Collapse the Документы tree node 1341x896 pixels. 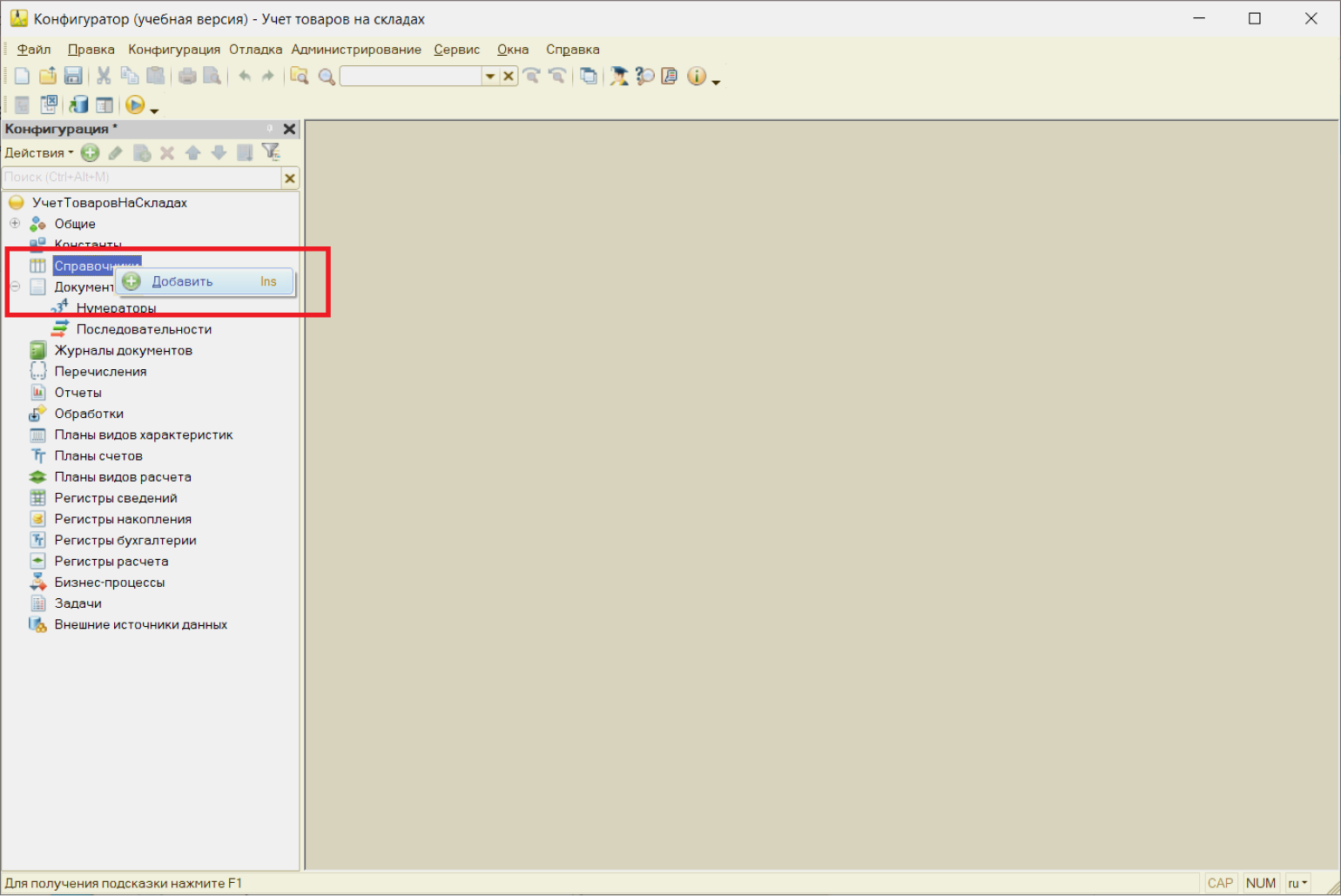coord(15,286)
